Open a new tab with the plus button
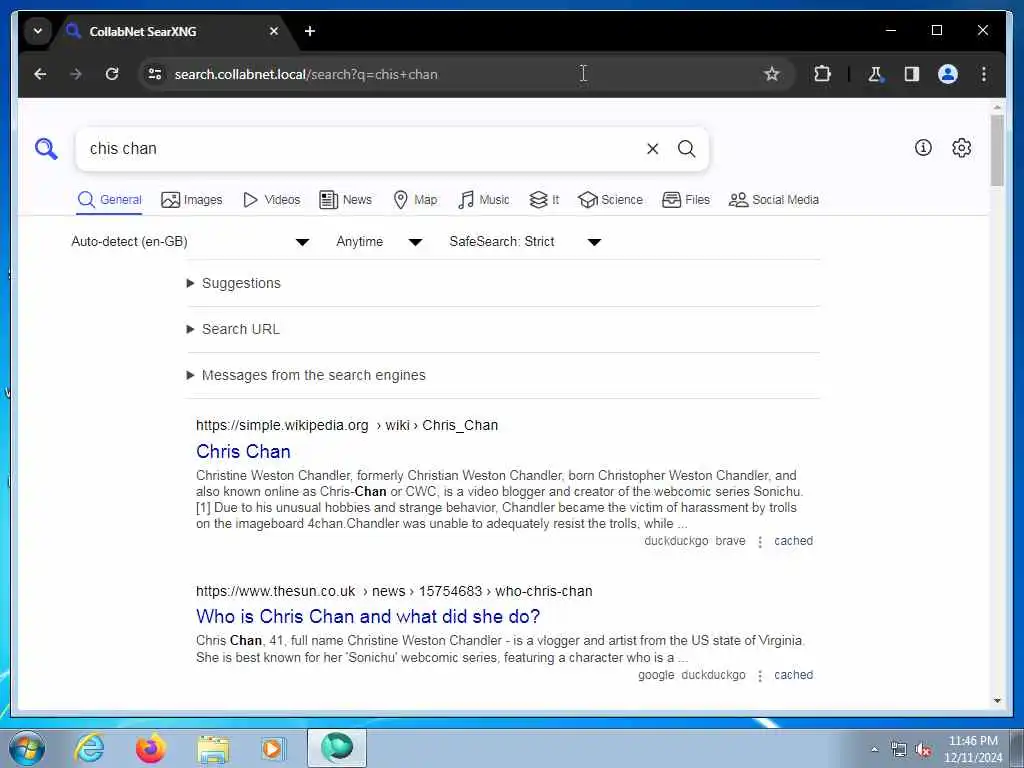 310,31
